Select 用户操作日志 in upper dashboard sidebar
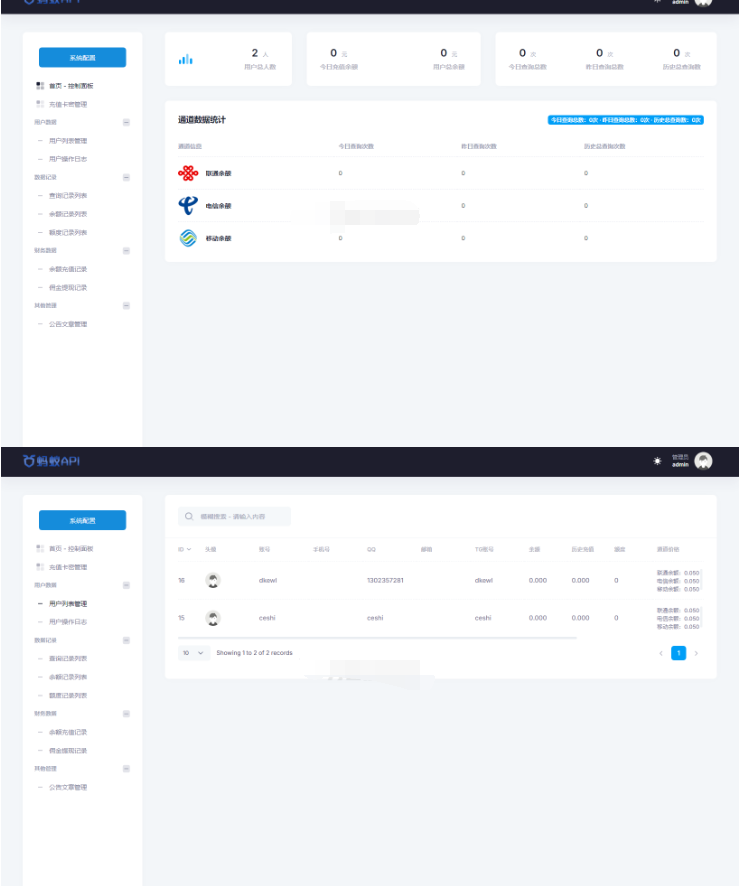 68,159
